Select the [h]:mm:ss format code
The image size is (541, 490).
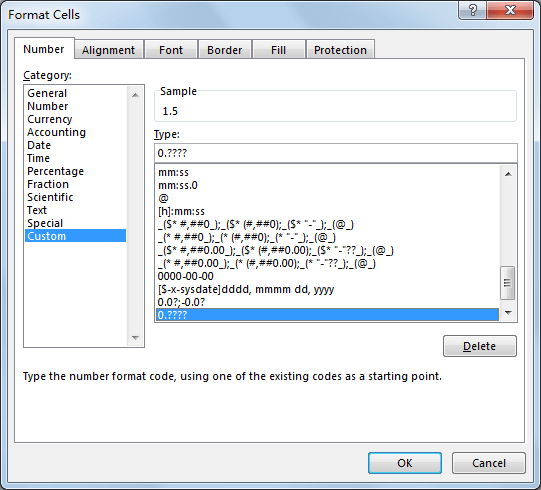click(x=181, y=211)
